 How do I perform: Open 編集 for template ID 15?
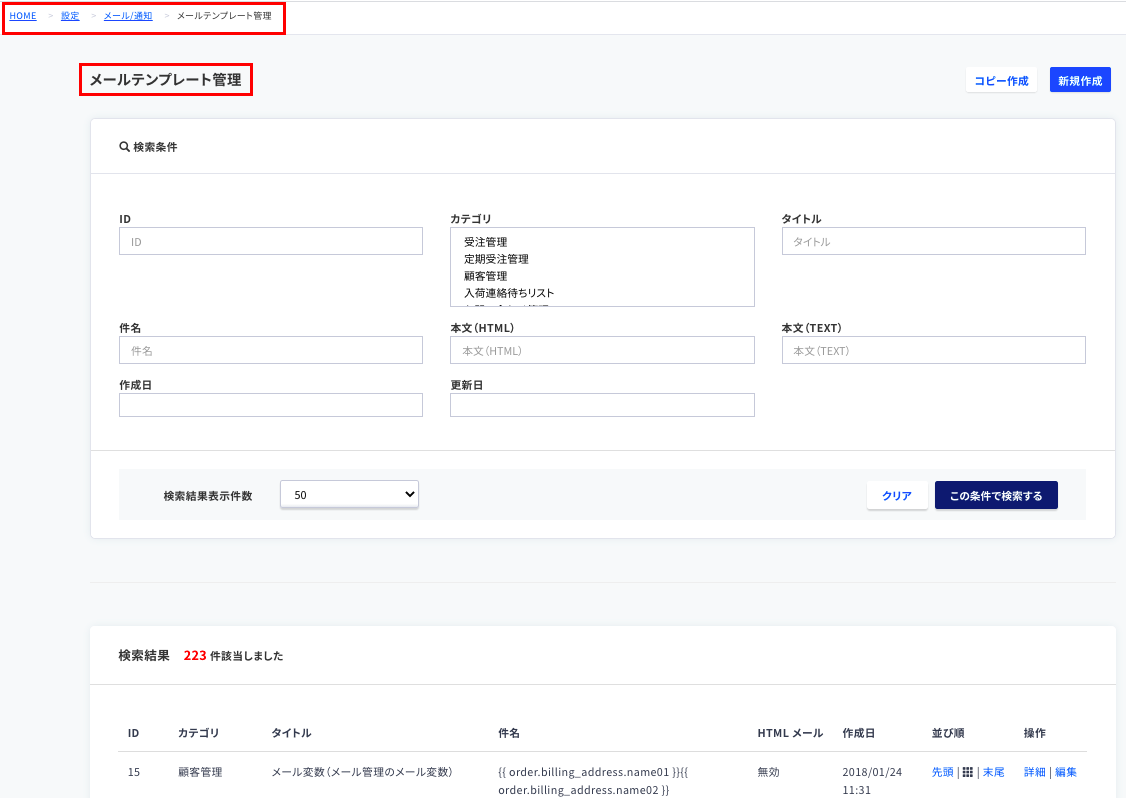click(1066, 772)
